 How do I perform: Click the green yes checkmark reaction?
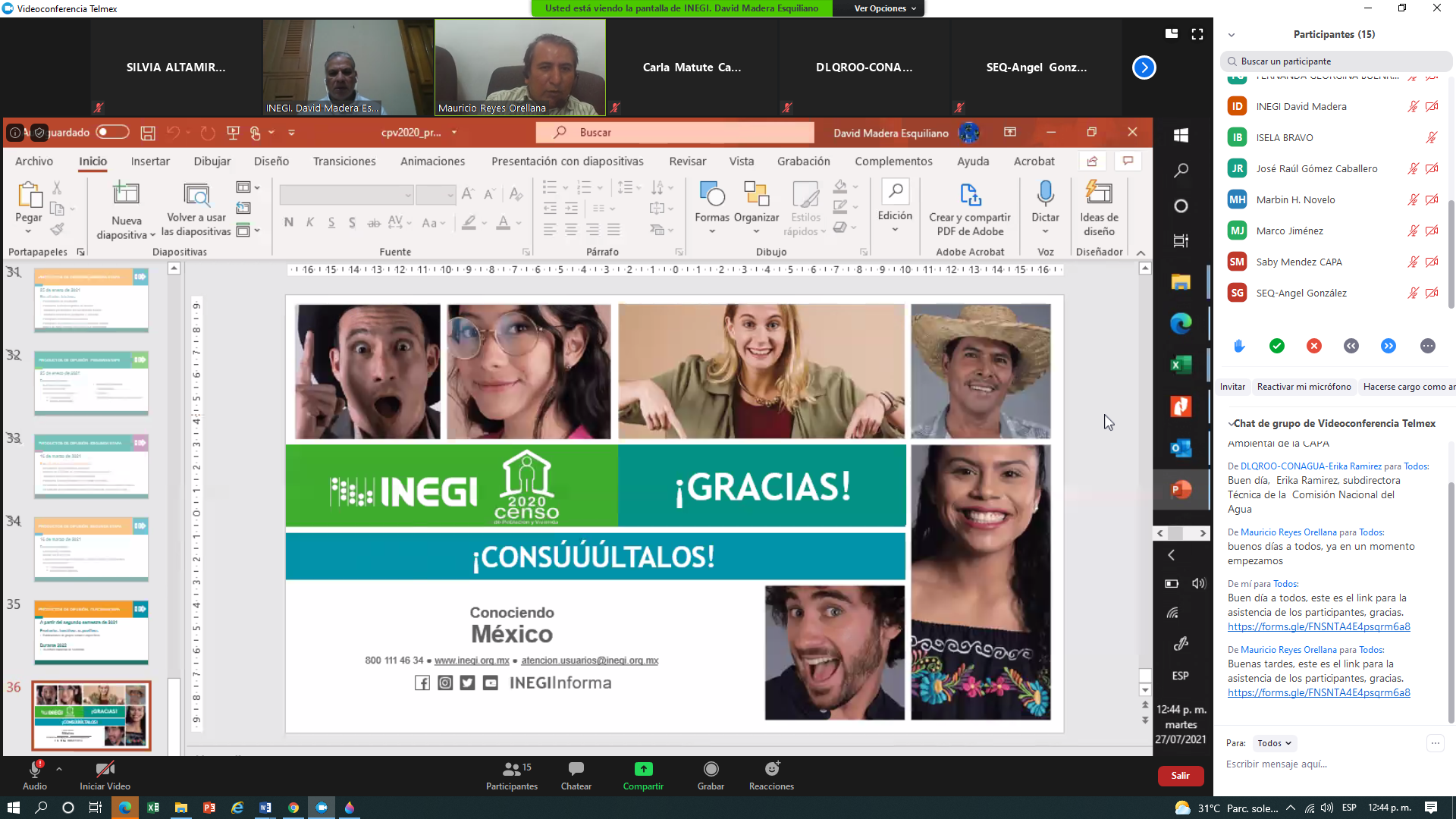pos(1277,346)
